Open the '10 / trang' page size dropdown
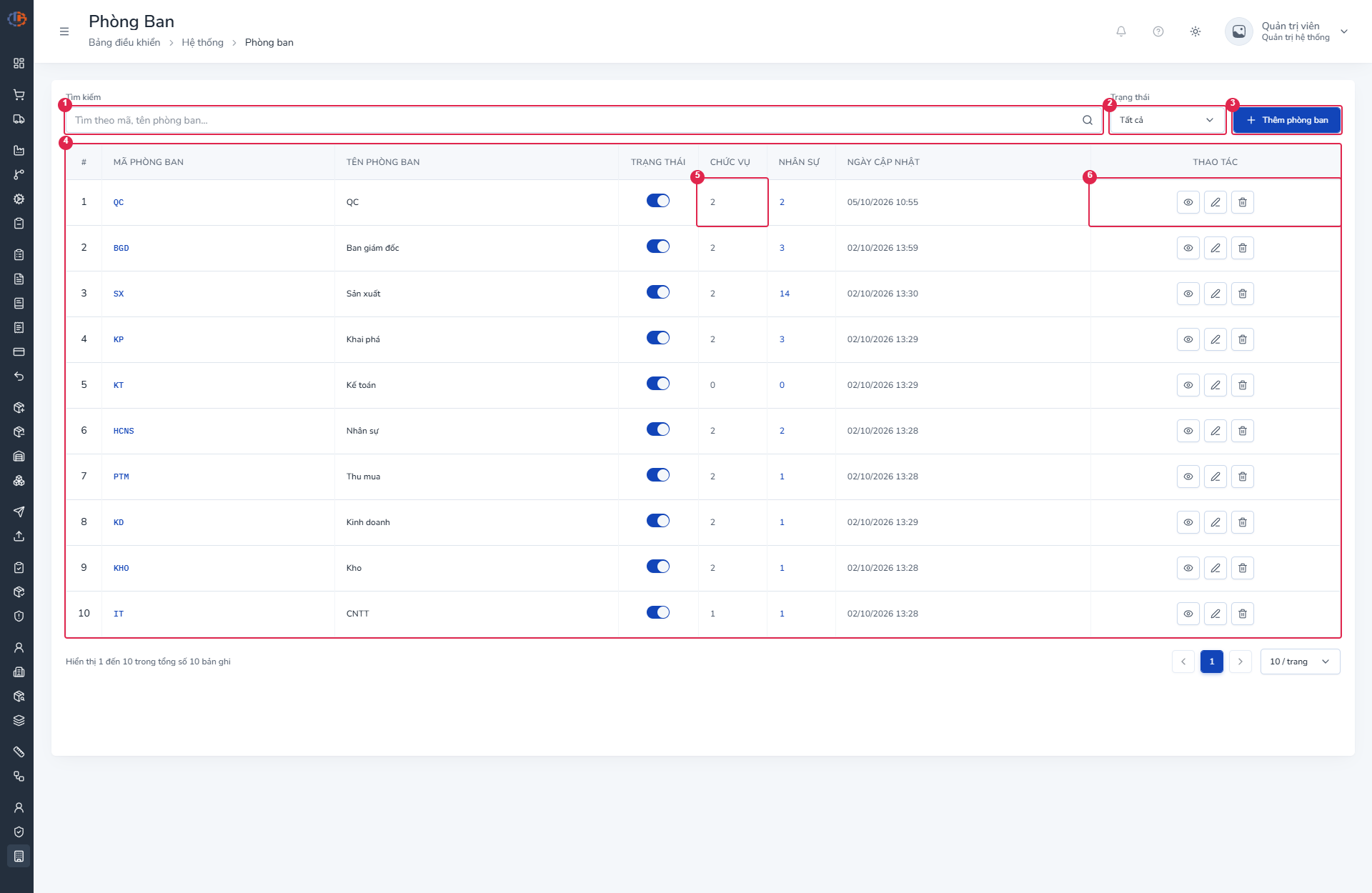This screenshot has height=893, width=1372. click(x=1301, y=662)
